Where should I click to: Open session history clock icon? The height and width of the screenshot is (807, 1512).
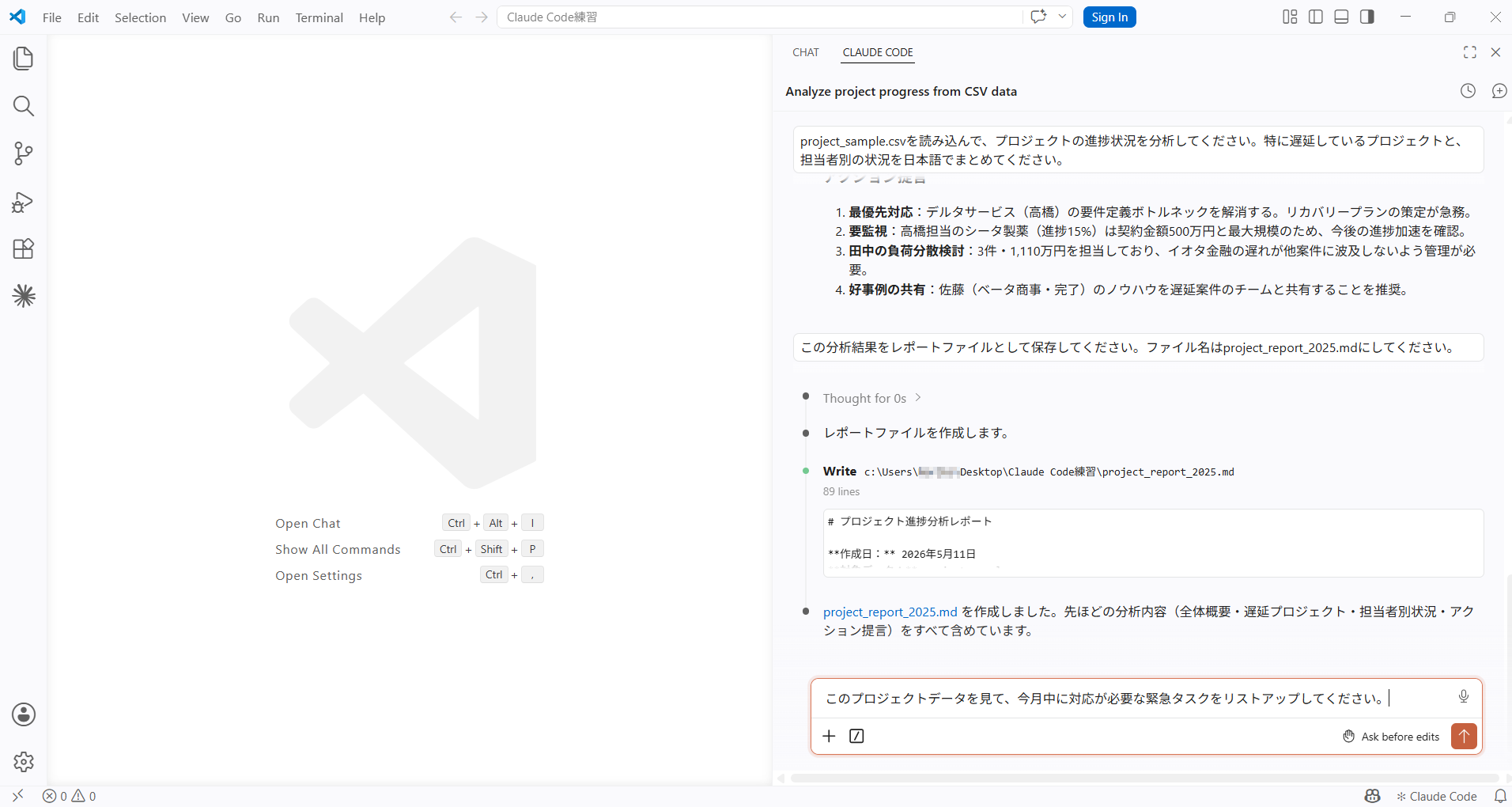1468,91
